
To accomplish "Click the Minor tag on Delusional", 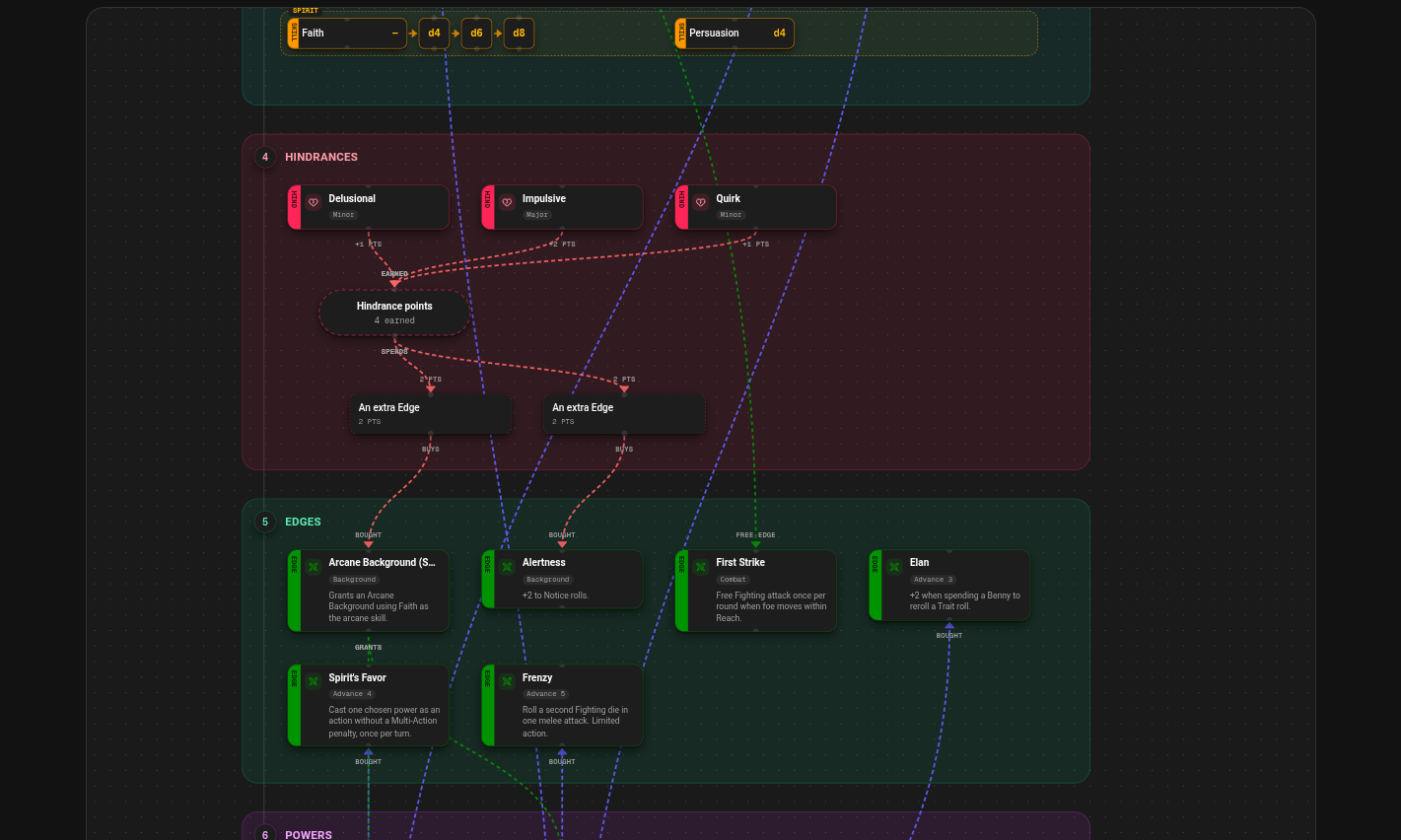I will pyautogui.click(x=343, y=215).
